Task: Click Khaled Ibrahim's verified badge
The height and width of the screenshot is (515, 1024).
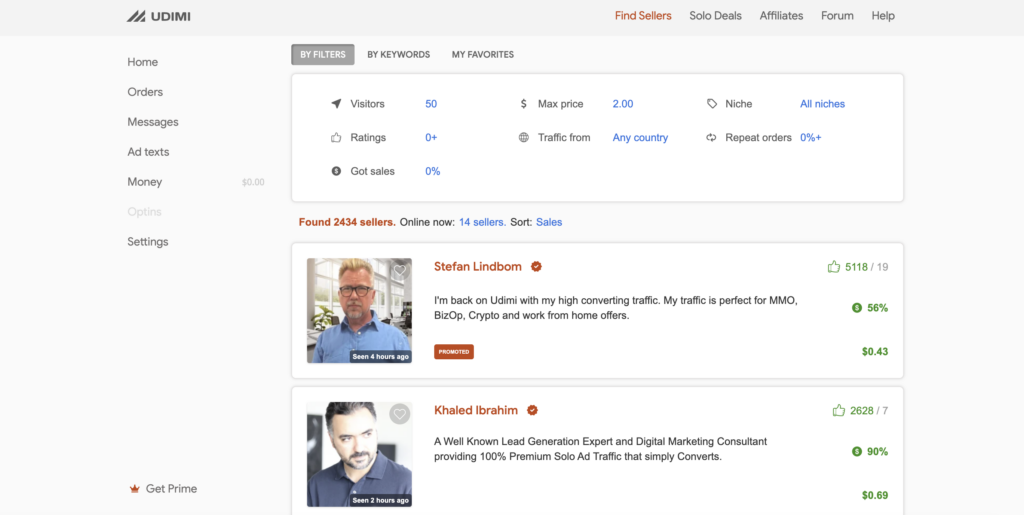Action: [532, 411]
